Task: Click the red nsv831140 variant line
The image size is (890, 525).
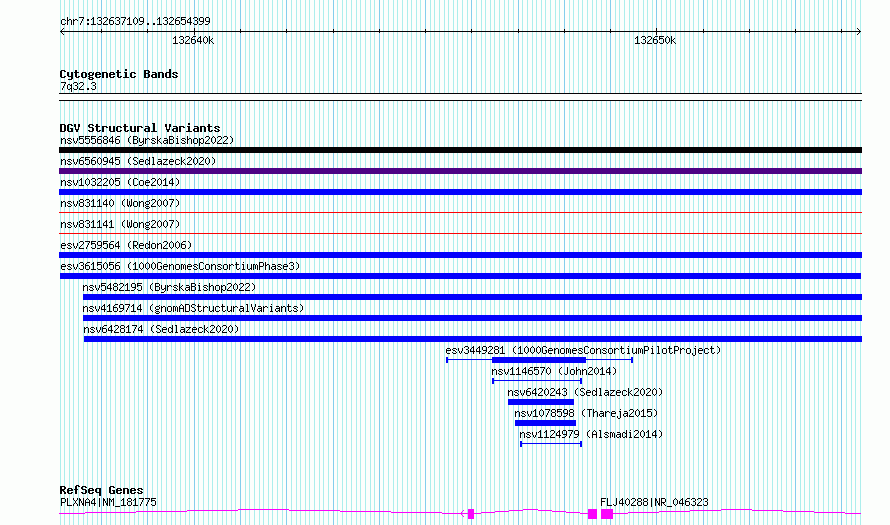Action: pyautogui.click(x=460, y=213)
